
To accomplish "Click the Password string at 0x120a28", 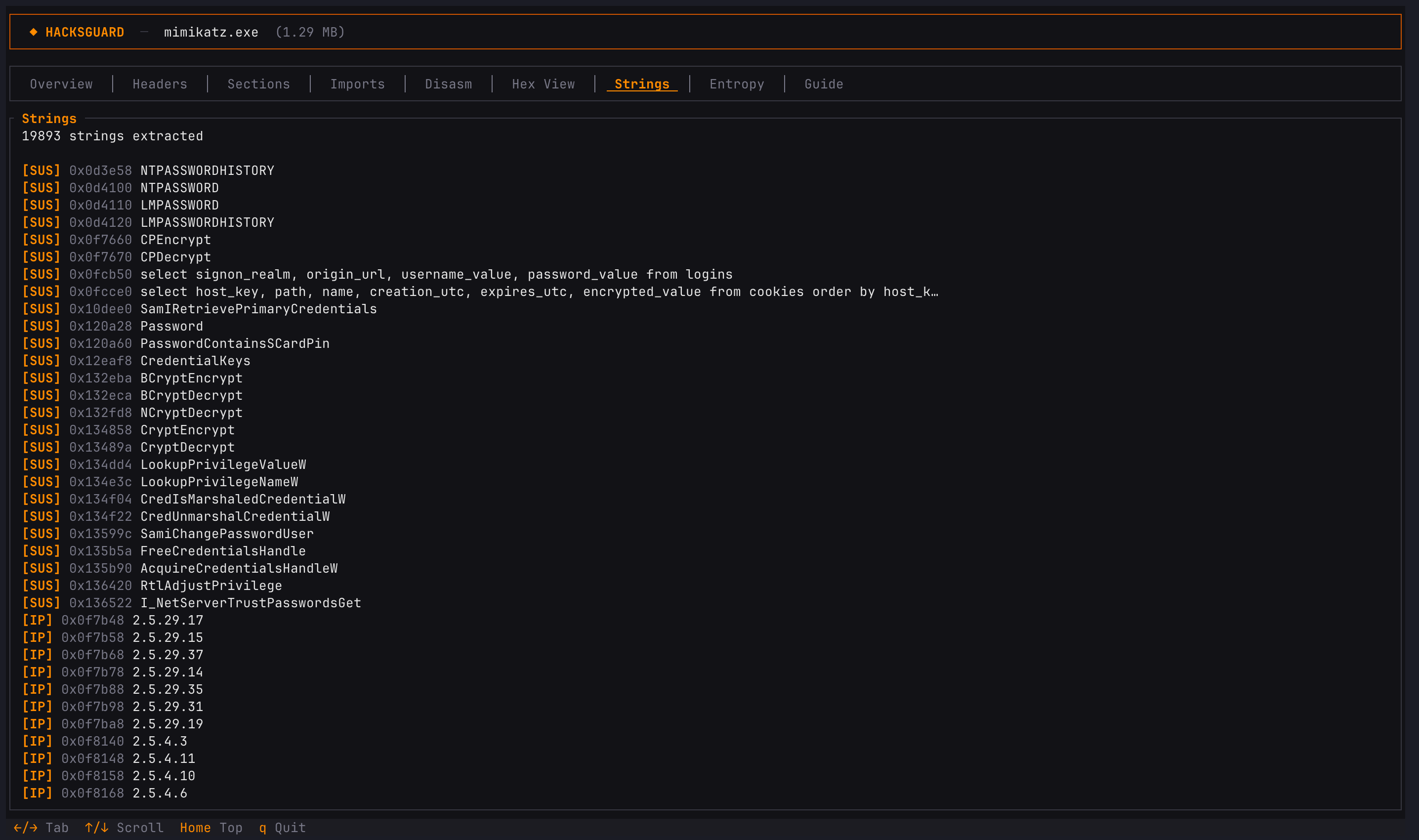I will [113, 326].
